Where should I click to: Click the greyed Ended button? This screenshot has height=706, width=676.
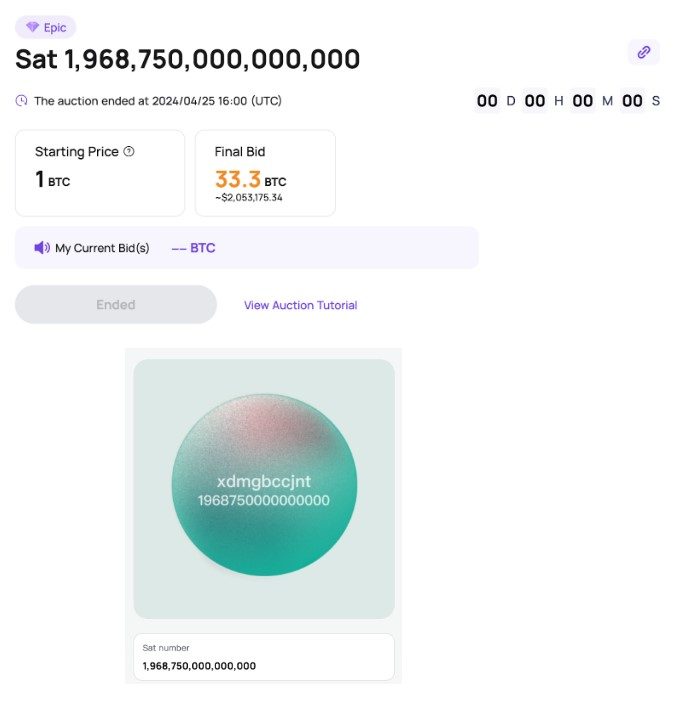point(116,304)
